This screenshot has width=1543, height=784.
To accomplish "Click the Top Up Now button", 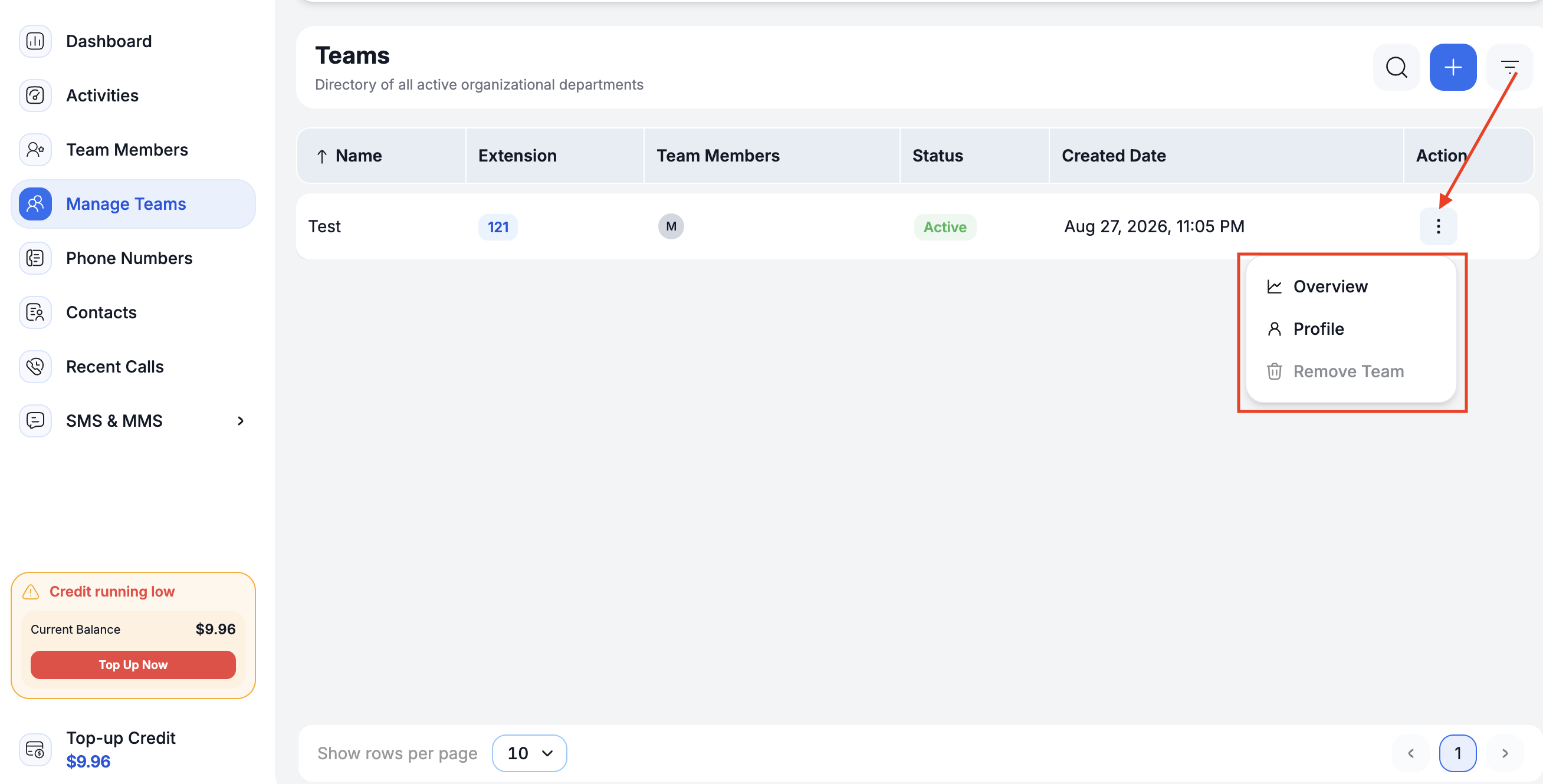I will coord(133,665).
